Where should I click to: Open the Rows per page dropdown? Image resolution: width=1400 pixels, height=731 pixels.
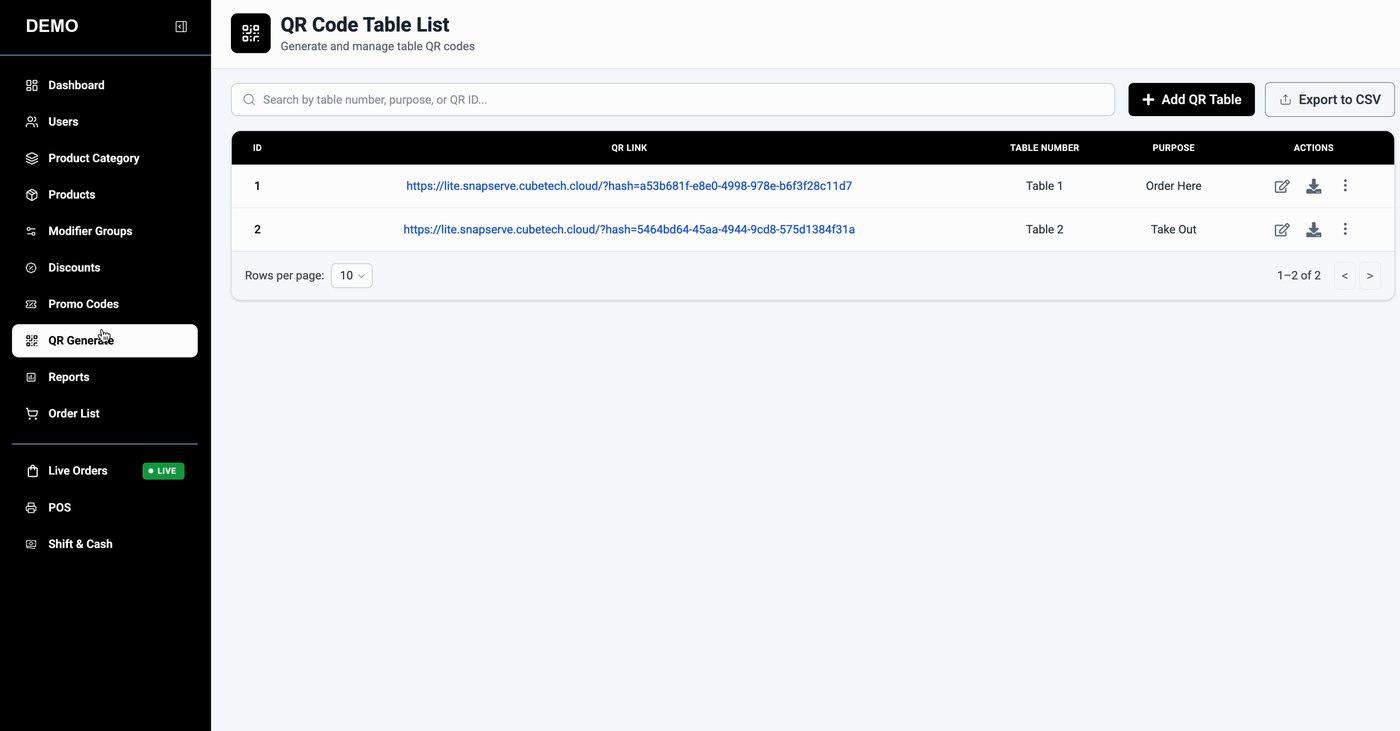[x=352, y=276]
